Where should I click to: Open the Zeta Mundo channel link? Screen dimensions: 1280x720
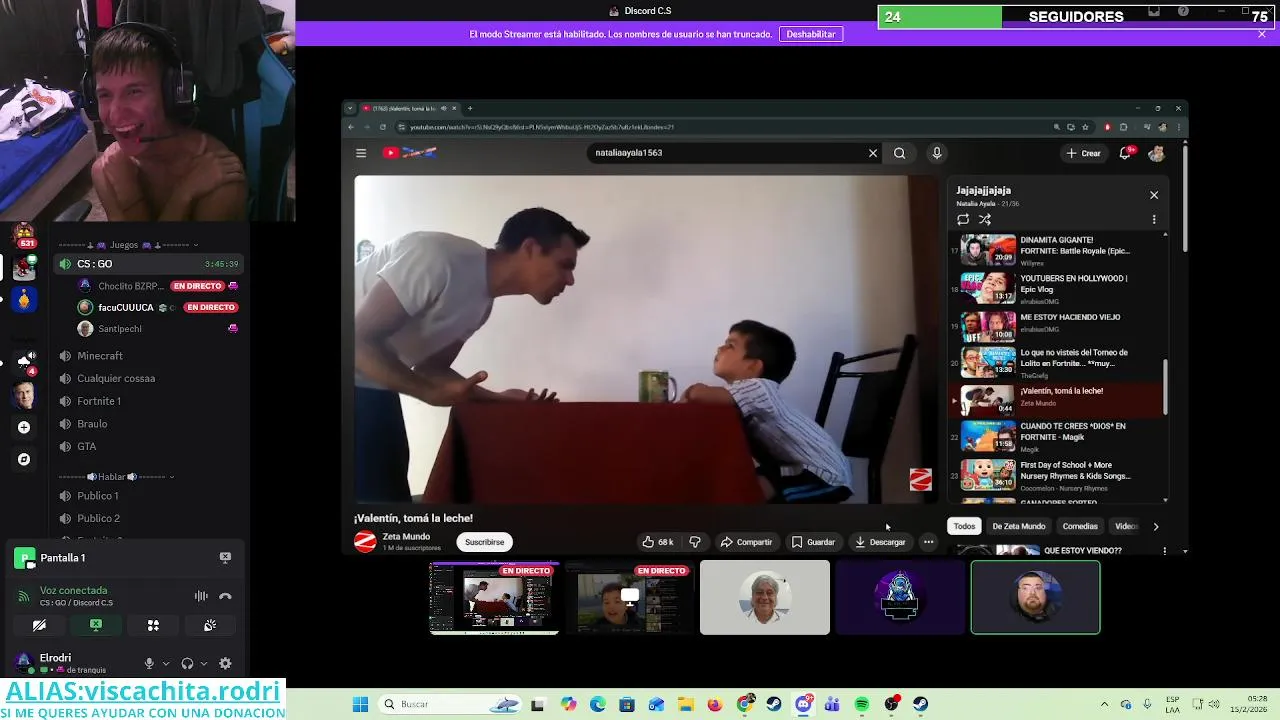(406, 537)
